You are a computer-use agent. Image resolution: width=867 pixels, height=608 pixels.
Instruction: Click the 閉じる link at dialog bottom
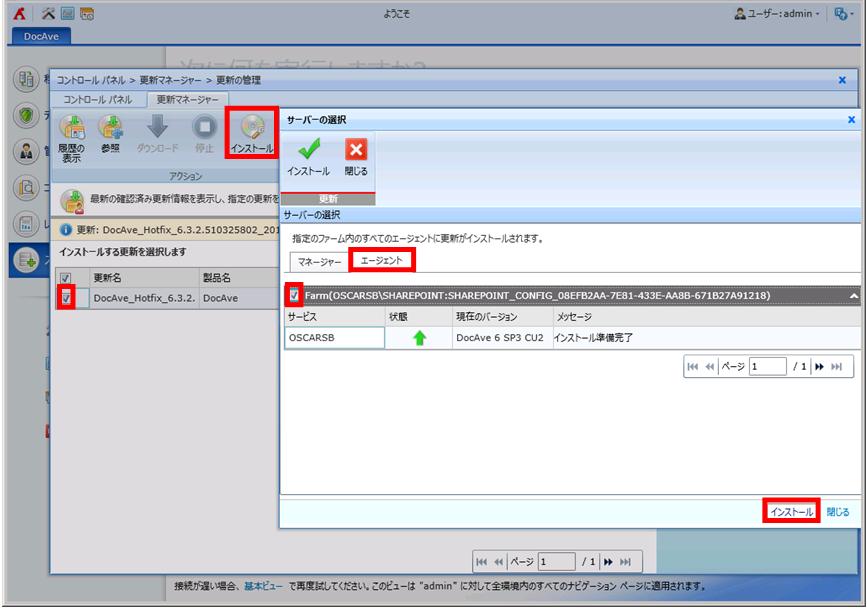(838, 512)
